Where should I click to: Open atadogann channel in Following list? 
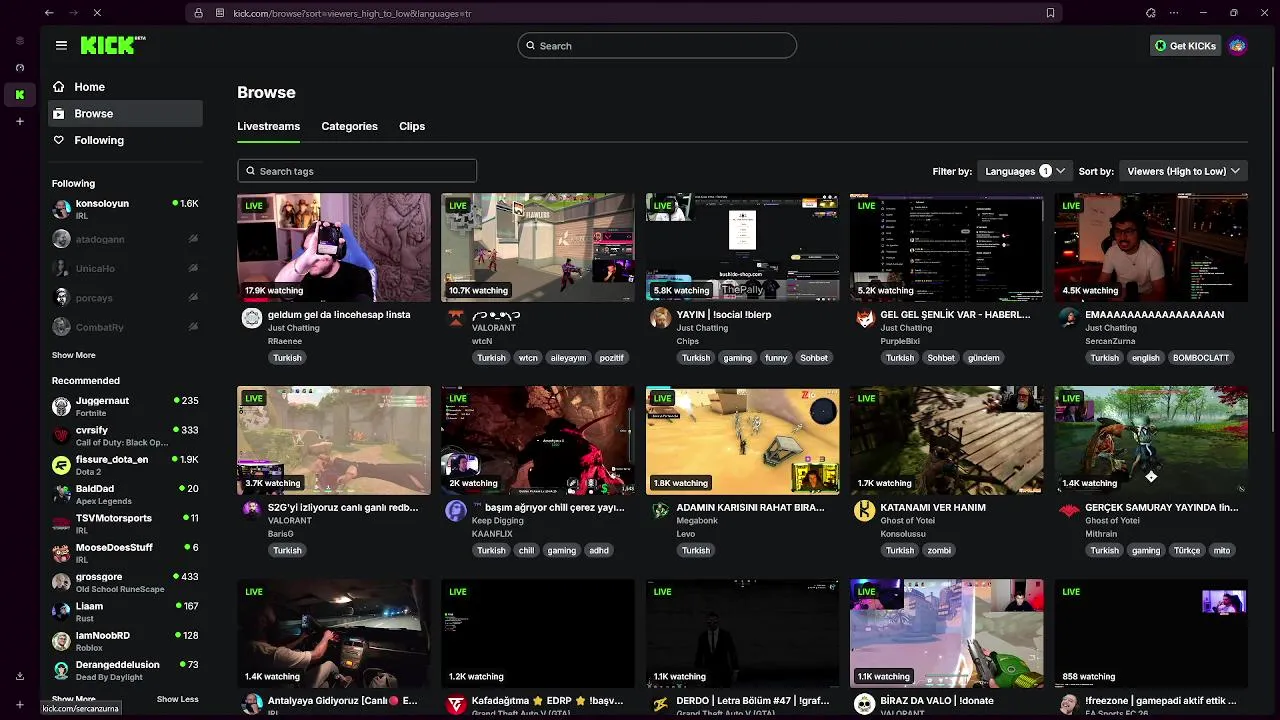tap(125, 239)
